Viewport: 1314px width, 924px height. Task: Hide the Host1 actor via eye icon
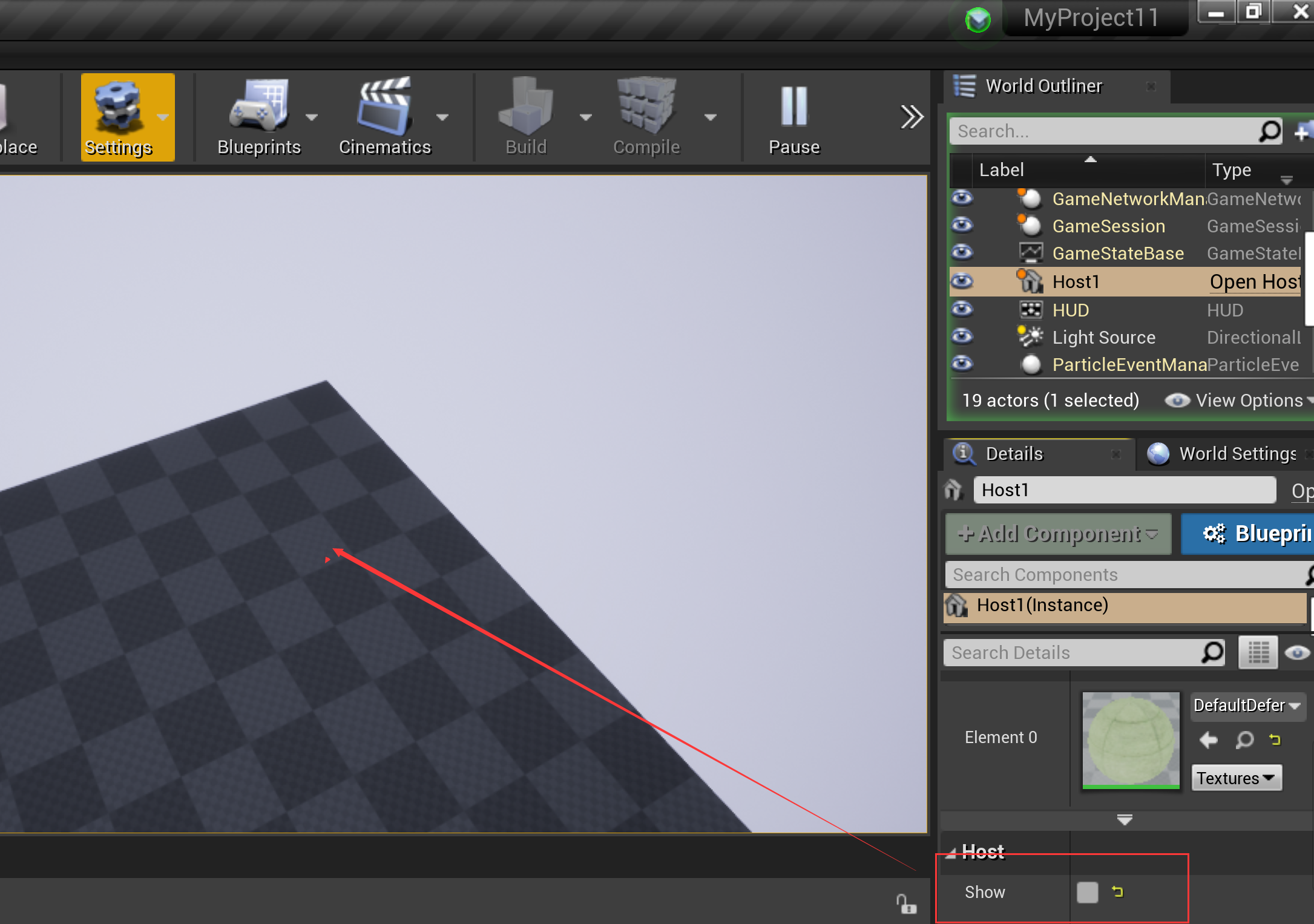click(962, 281)
